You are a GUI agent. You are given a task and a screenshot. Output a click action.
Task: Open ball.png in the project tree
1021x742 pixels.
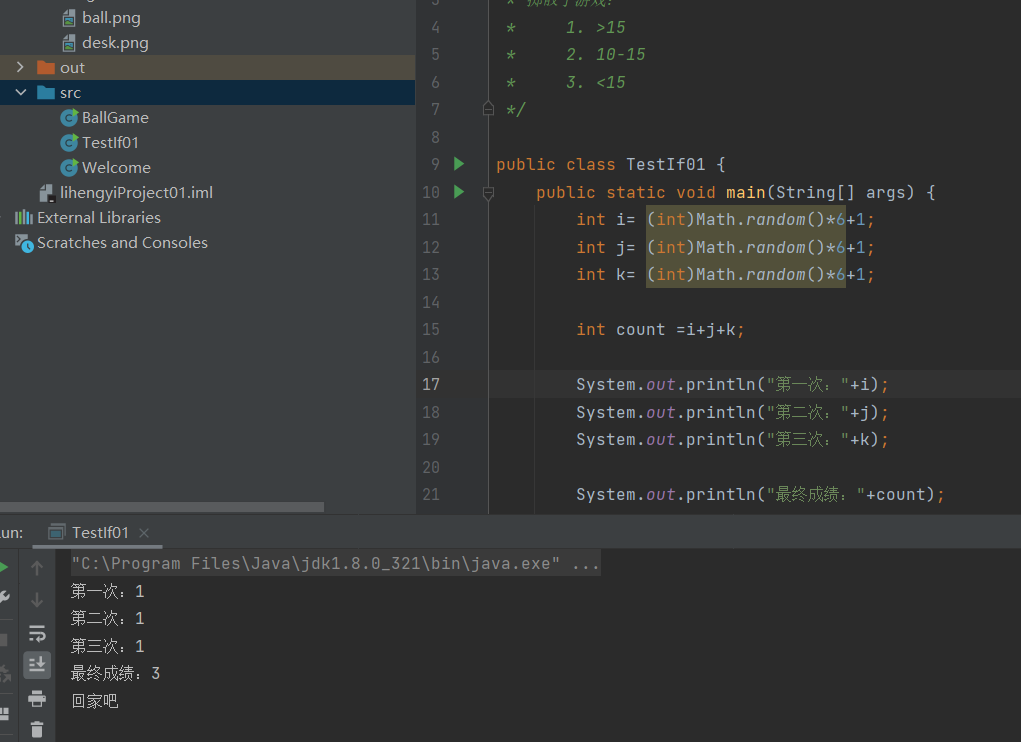coord(111,18)
